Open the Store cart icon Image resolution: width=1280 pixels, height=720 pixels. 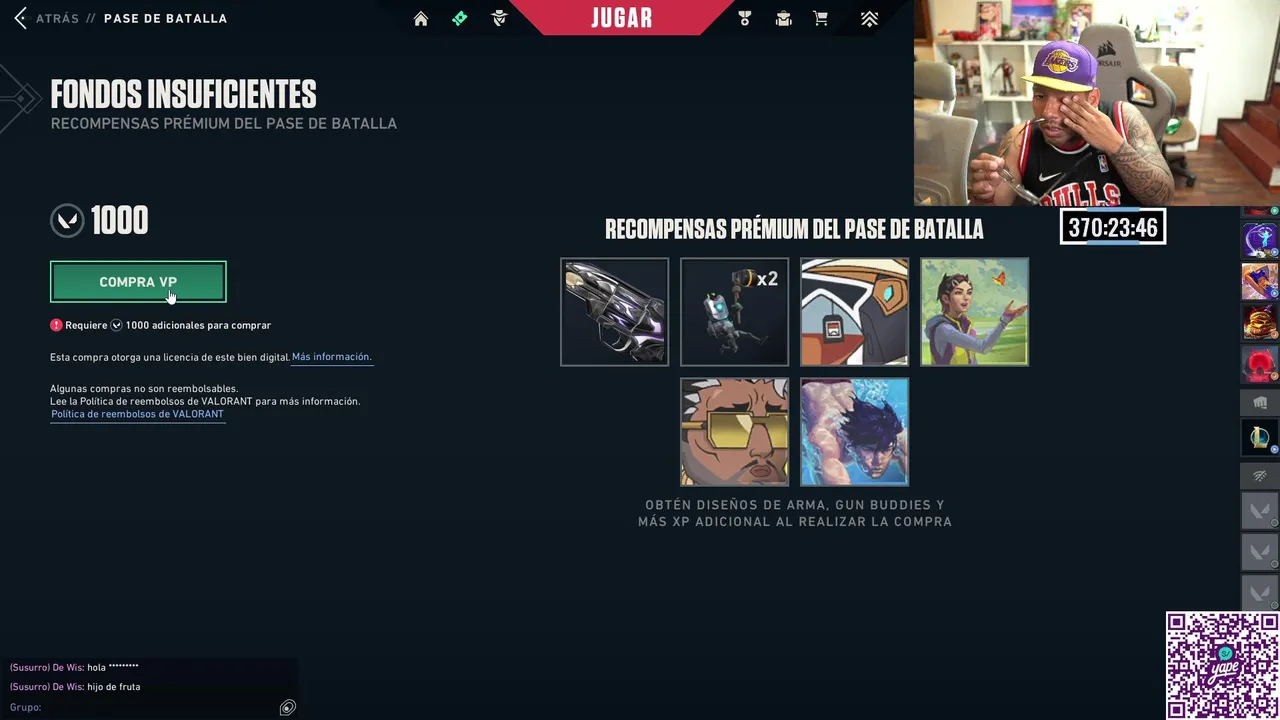(821, 18)
